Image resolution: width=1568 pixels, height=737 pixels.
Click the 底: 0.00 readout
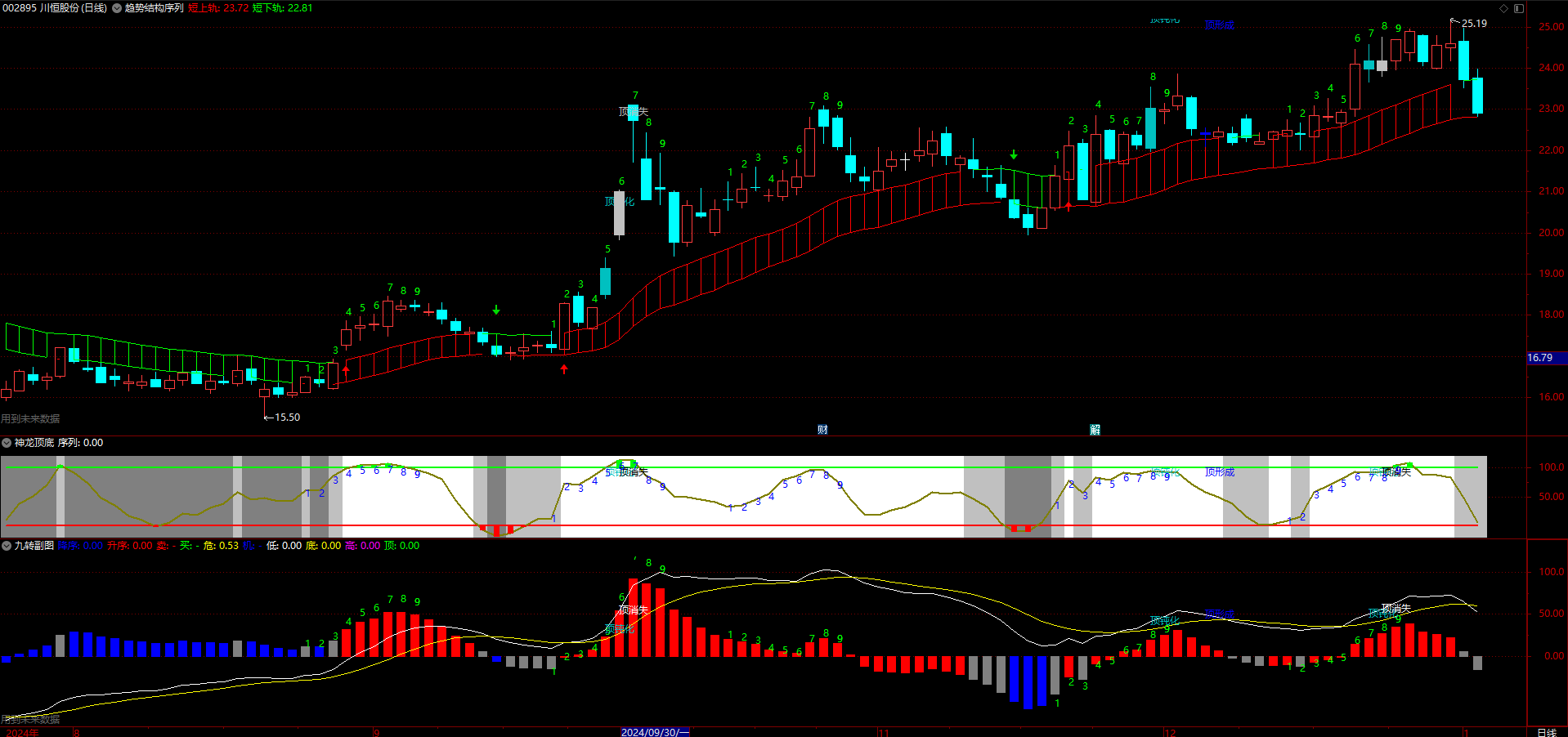(323, 546)
